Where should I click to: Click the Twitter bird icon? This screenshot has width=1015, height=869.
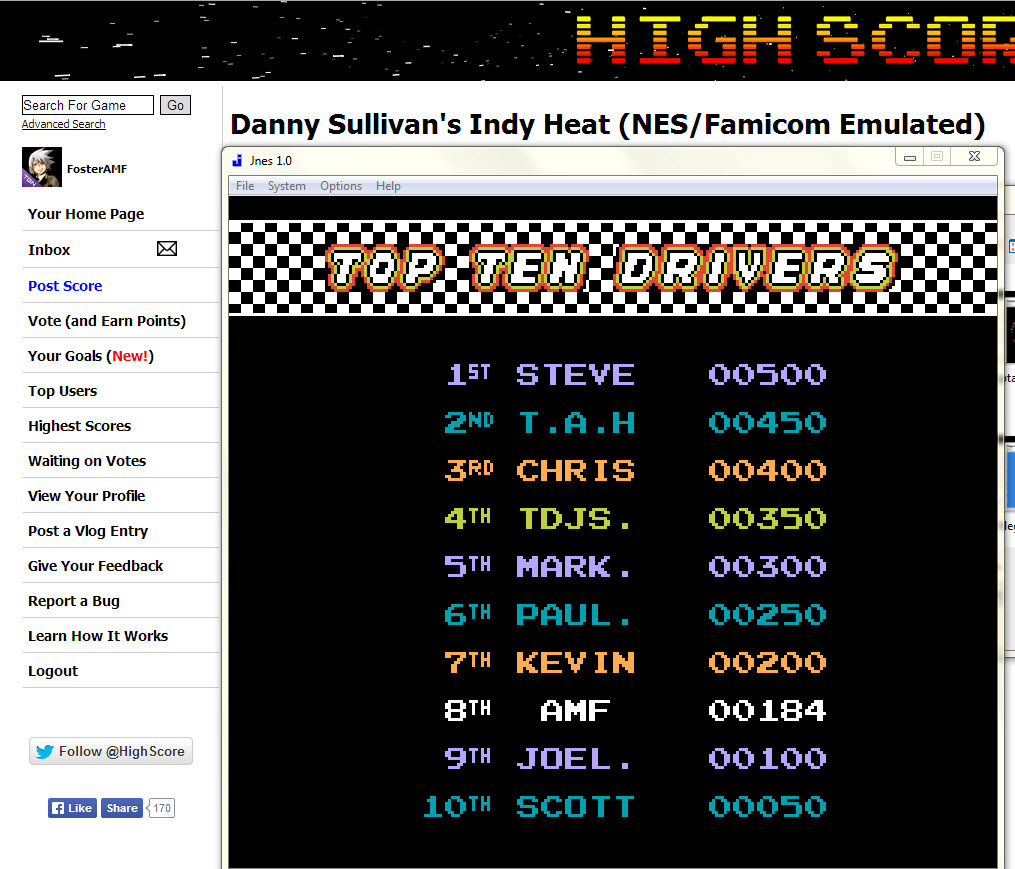click(x=45, y=752)
